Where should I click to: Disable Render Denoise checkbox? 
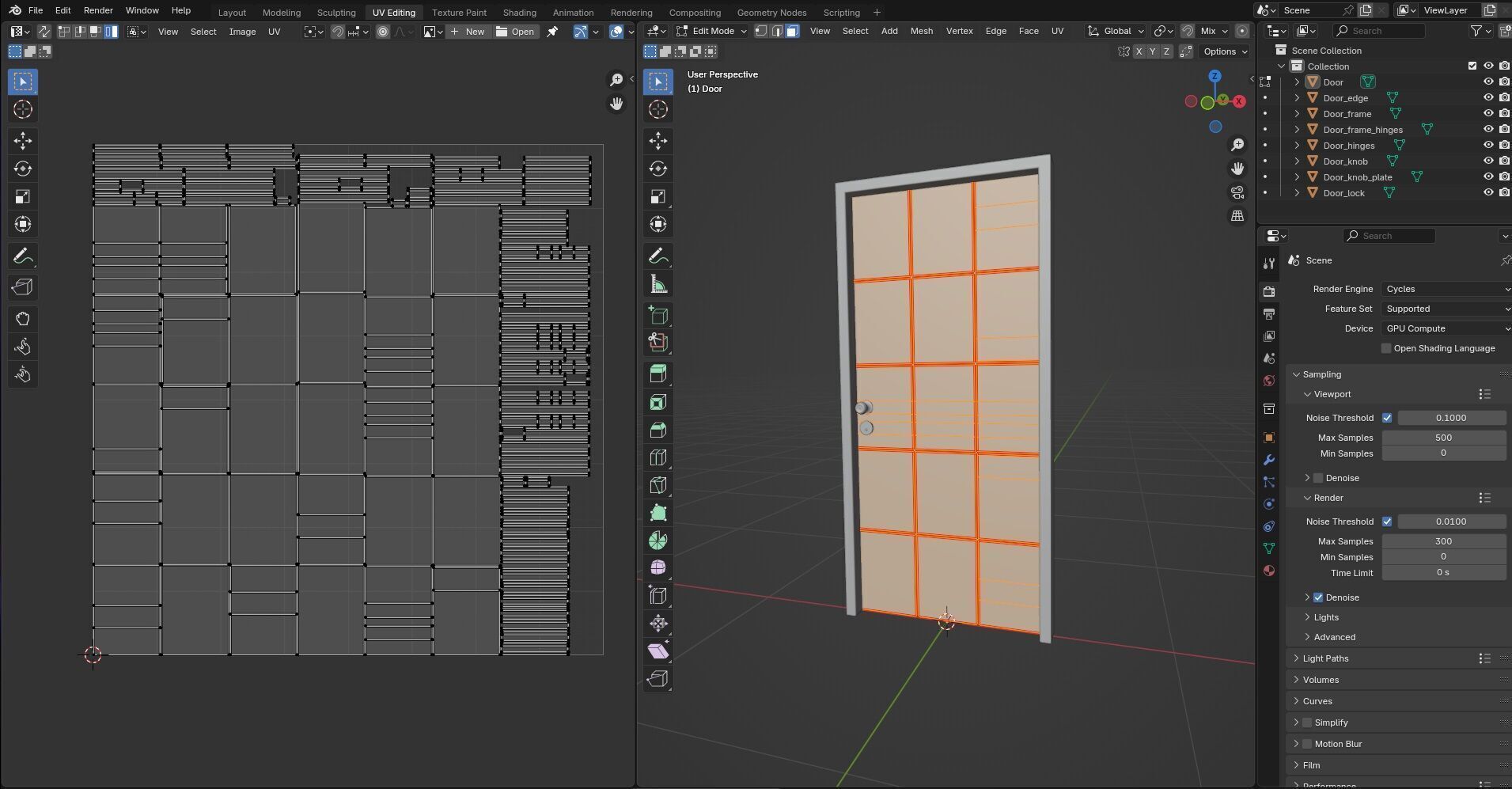pyautogui.click(x=1318, y=597)
